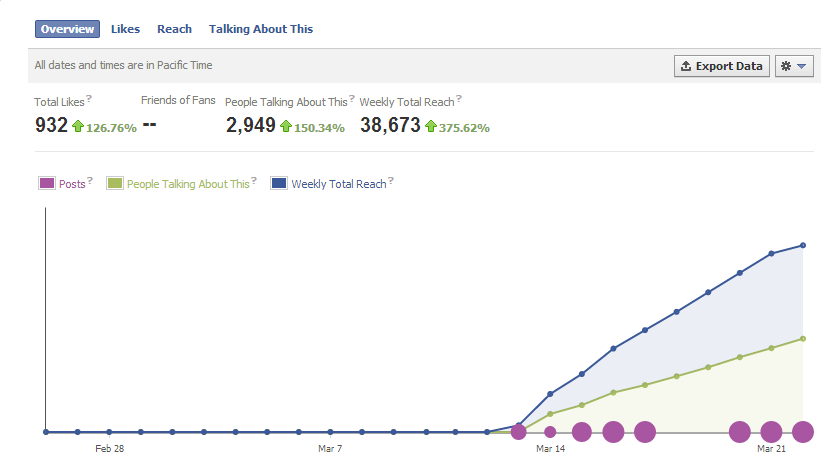Switch to the Likes tab
Screen dimensions: 827x468
click(x=126, y=29)
